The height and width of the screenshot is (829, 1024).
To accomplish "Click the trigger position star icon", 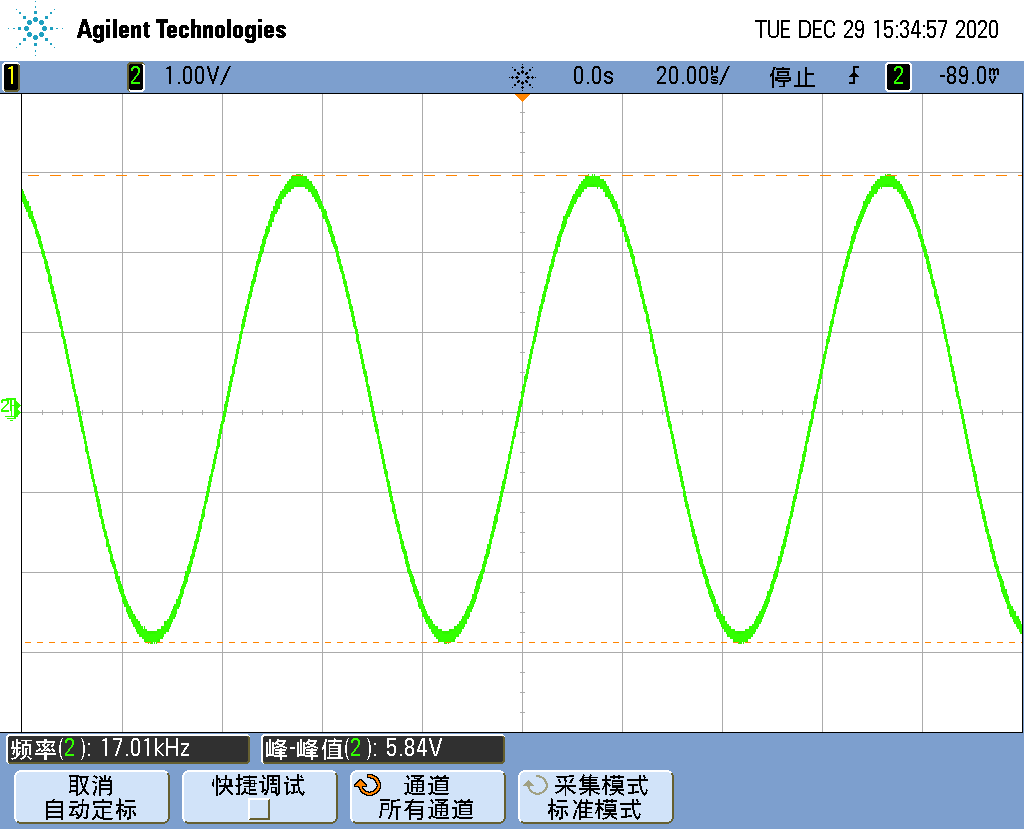I will [522, 77].
